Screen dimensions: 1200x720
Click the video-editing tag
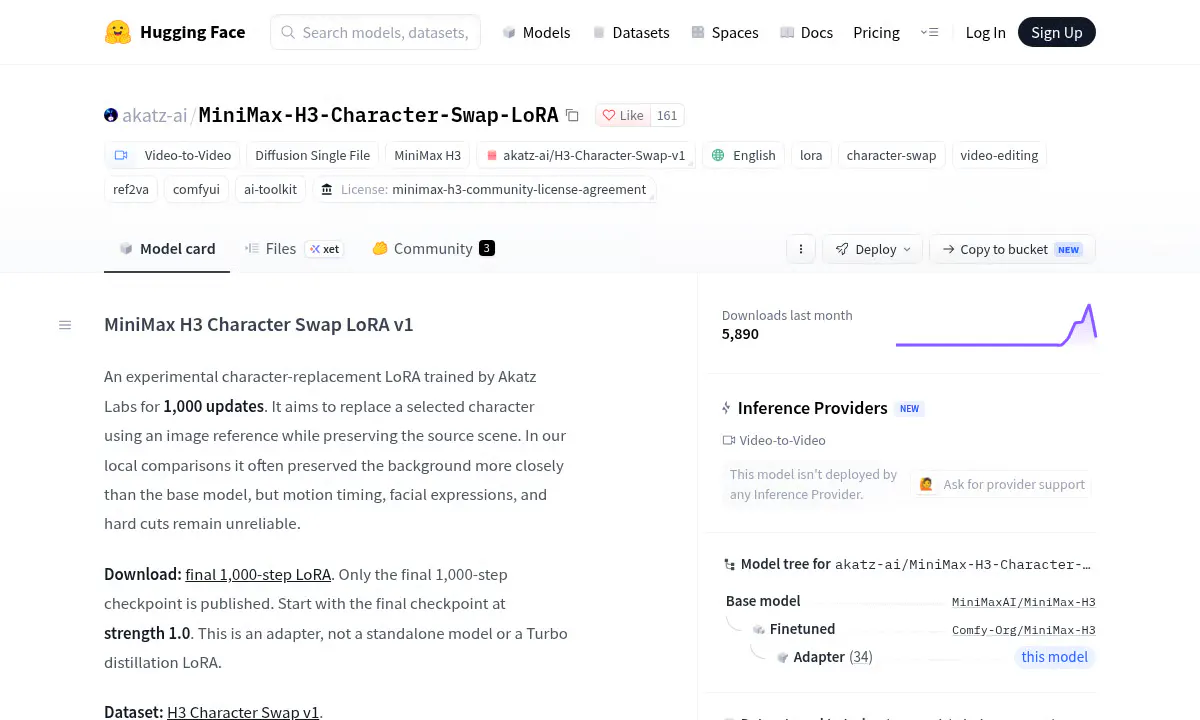[999, 155]
